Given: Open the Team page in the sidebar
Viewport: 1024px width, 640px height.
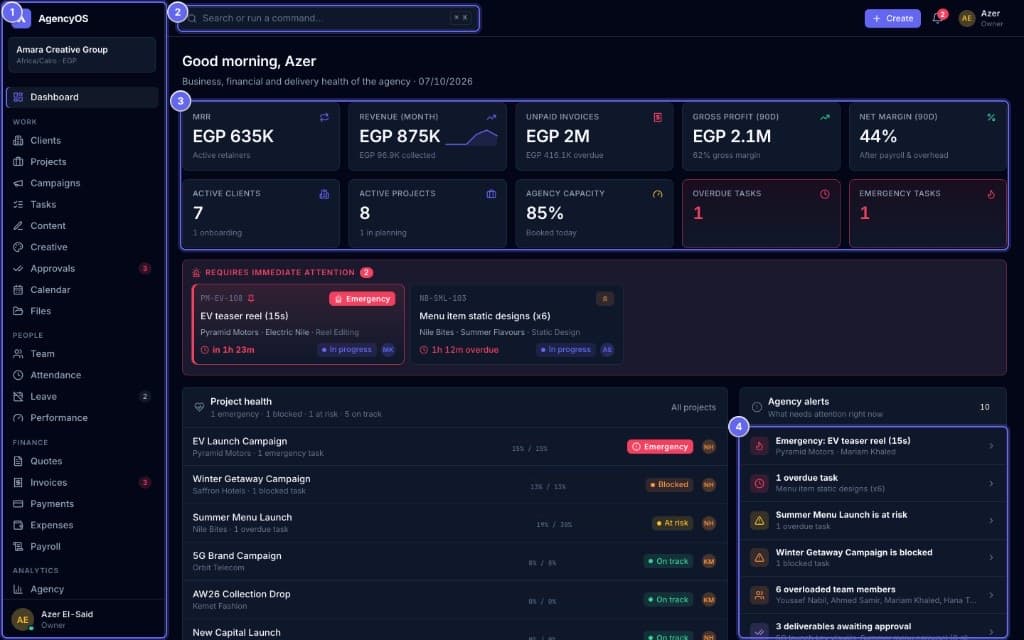Looking at the screenshot, I should (82, 354).
